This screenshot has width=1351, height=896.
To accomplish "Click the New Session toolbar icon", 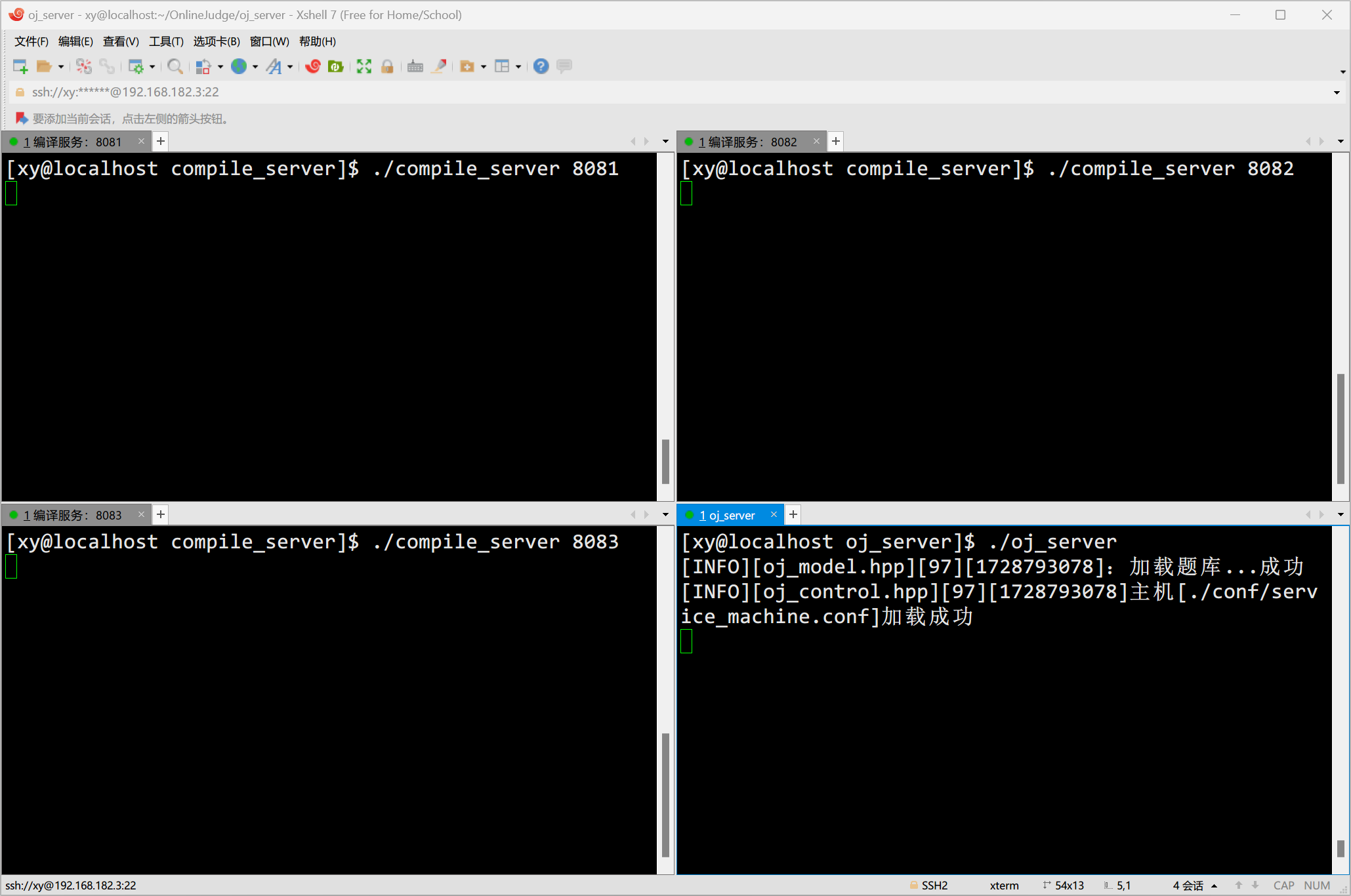I will tap(20, 66).
